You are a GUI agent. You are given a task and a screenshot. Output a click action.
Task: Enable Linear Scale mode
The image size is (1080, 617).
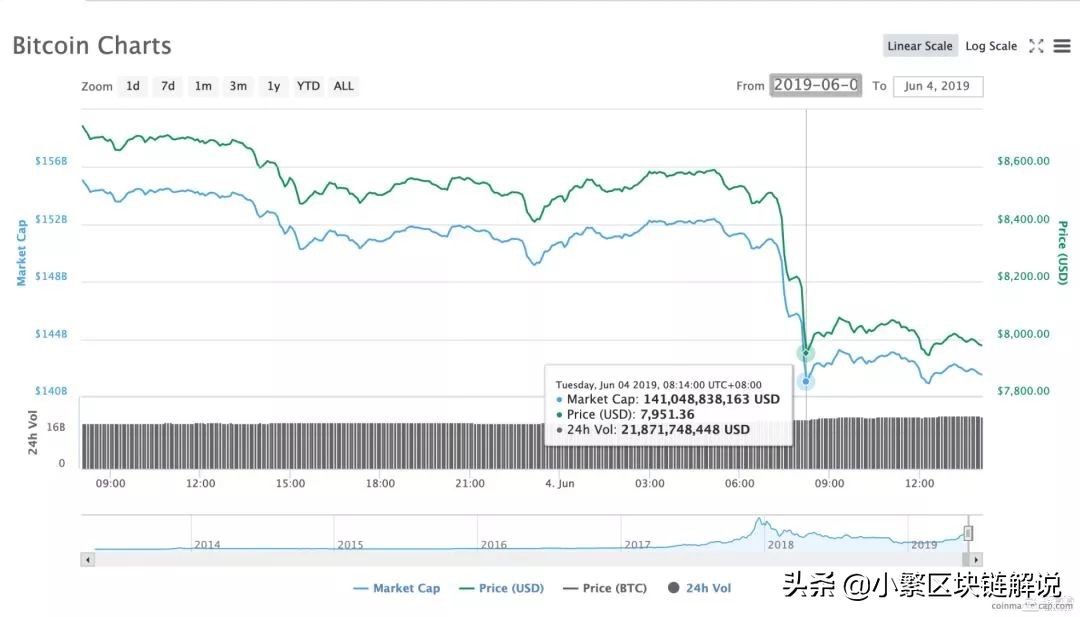tap(919, 45)
